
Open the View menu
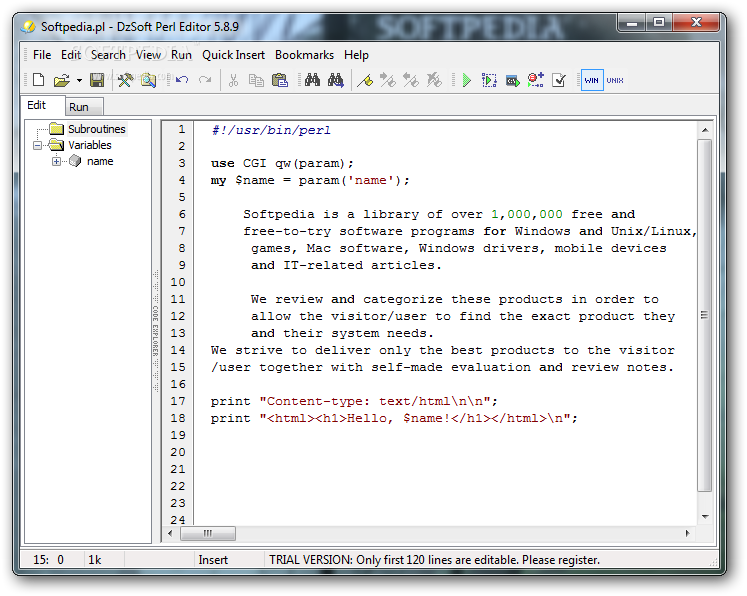pos(148,55)
